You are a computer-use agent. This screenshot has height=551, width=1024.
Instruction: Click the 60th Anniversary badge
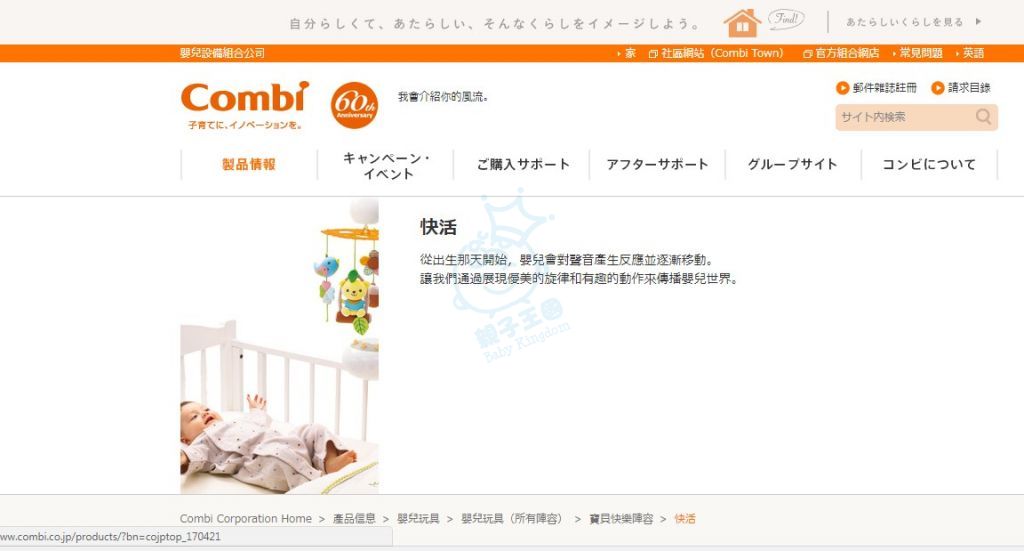[x=354, y=105]
